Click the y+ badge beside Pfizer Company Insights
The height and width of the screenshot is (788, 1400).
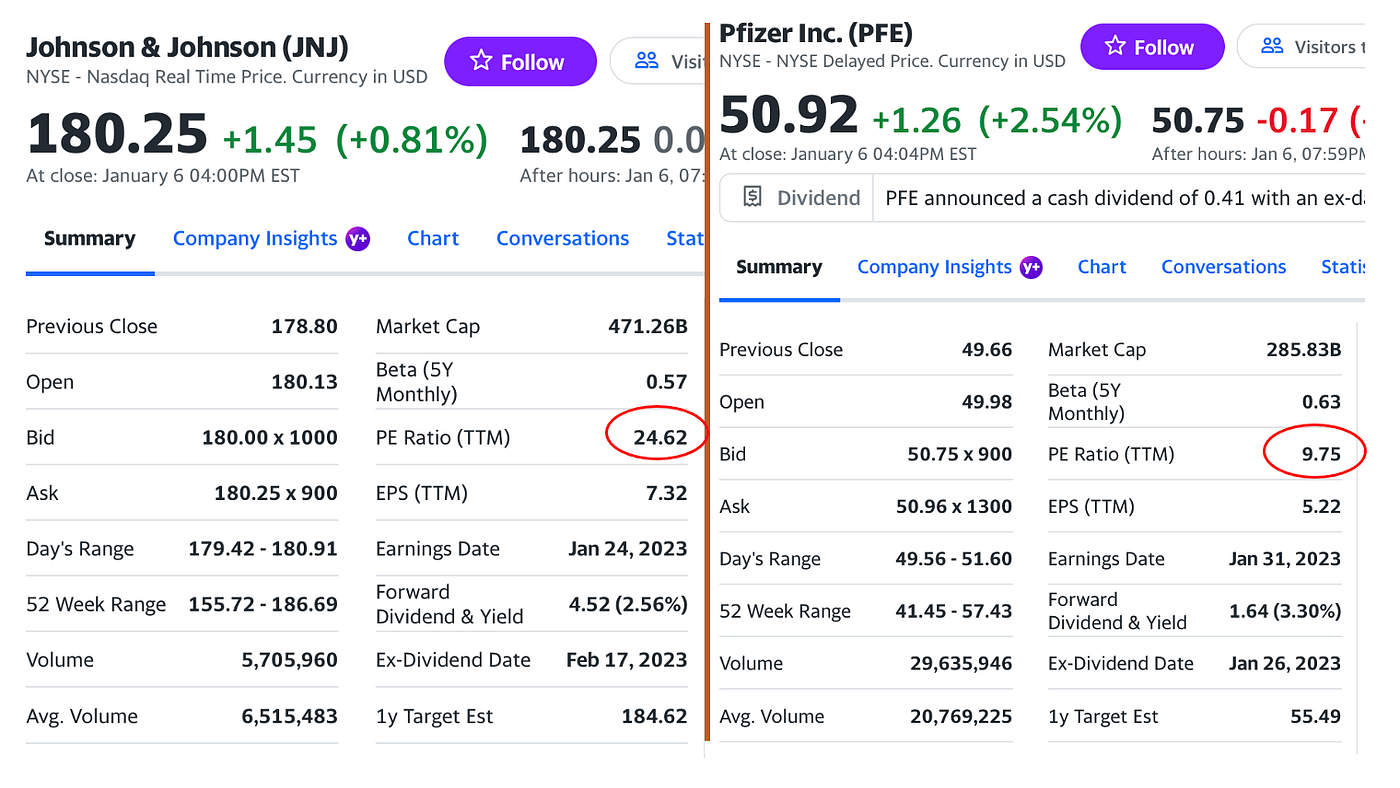(1031, 267)
